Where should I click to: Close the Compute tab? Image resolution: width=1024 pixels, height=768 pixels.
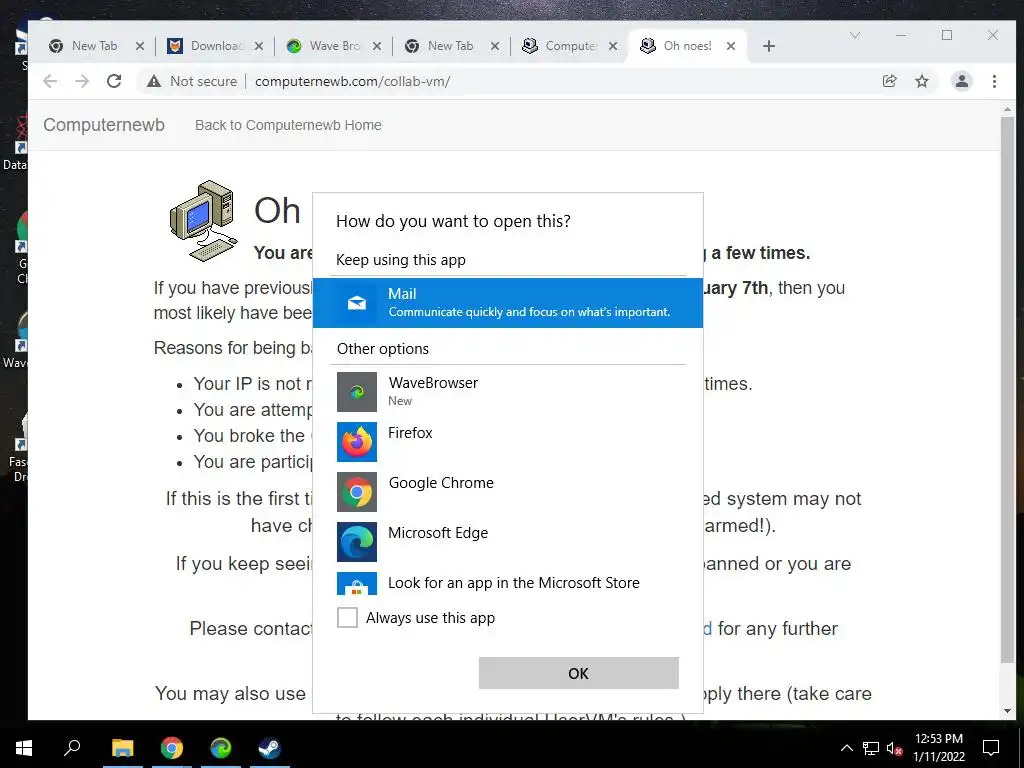[613, 46]
